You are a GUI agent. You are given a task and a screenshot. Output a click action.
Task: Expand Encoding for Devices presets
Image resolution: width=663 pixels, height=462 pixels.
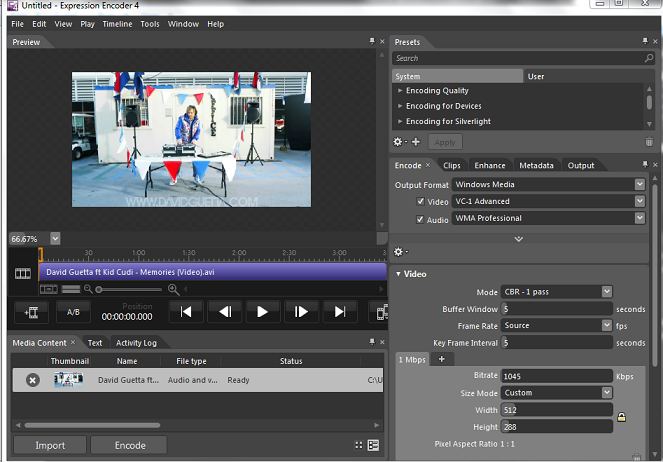[x=400, y=106]
